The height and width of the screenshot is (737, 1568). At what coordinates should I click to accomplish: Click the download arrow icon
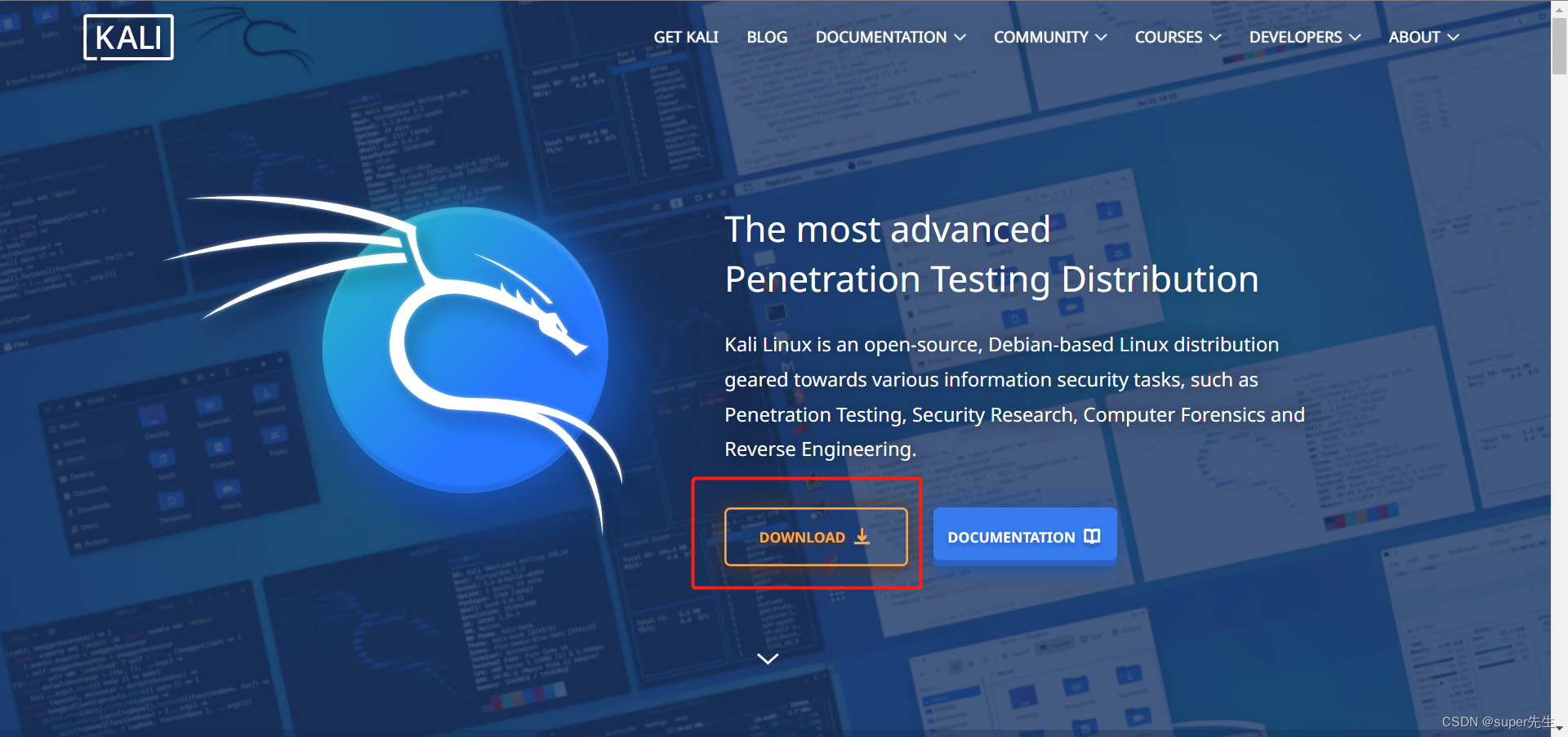(x=862, y=537)
